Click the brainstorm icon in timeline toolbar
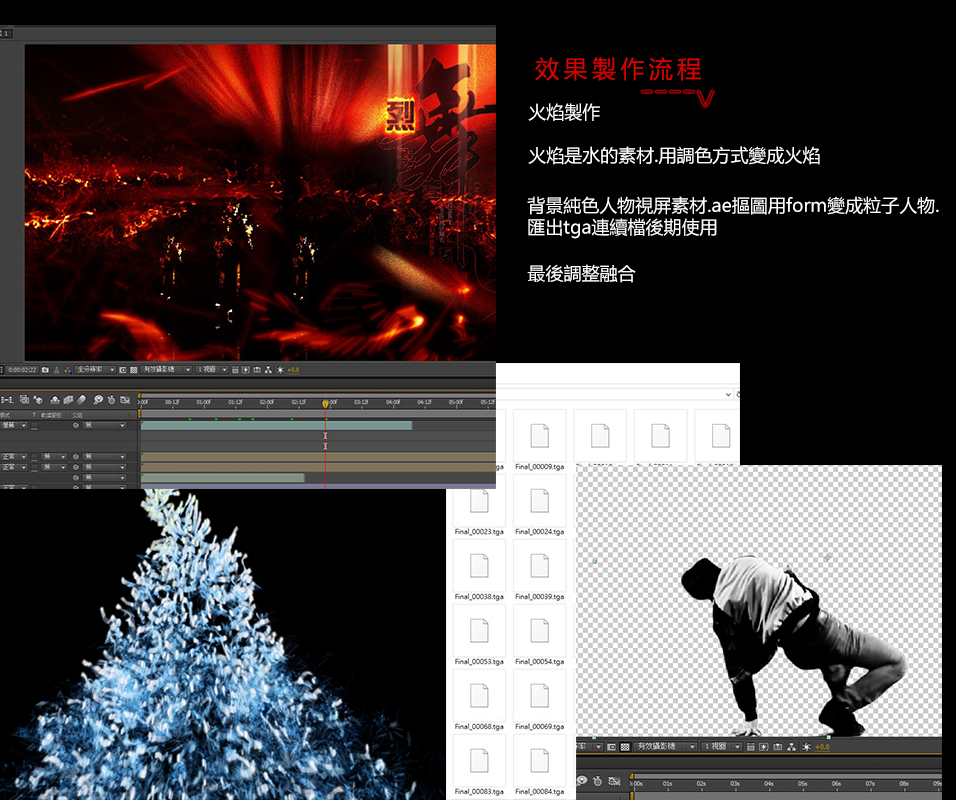The image size is (956, 800). [98, 399]
